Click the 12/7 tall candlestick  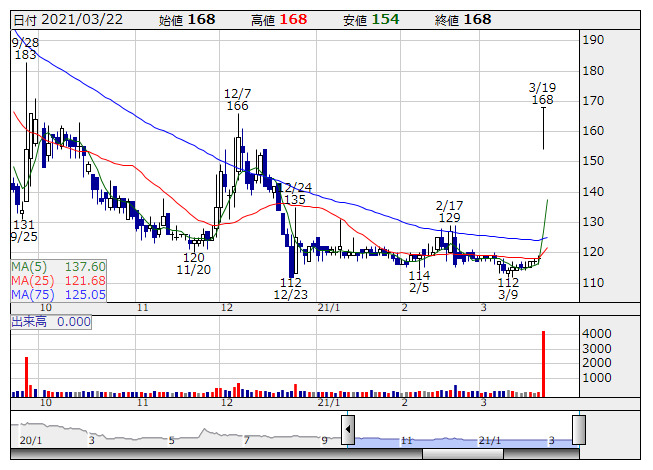(238, 147)
